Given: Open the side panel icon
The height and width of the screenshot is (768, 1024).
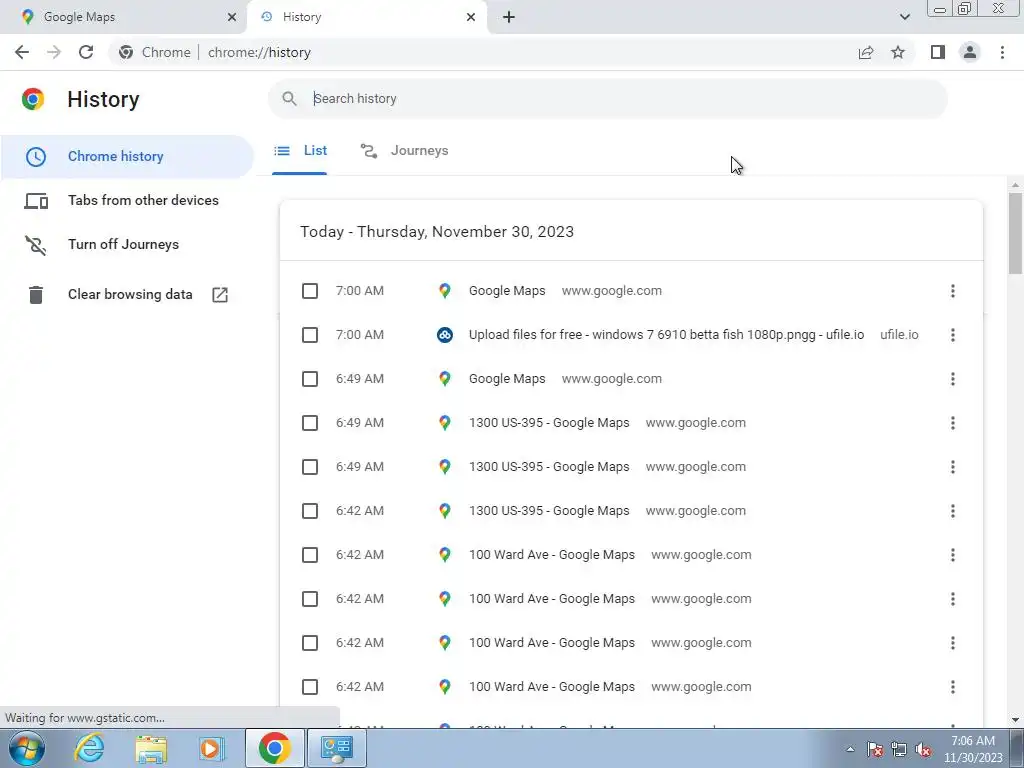Looking at the screenshot, I should (x=938, y=52).
